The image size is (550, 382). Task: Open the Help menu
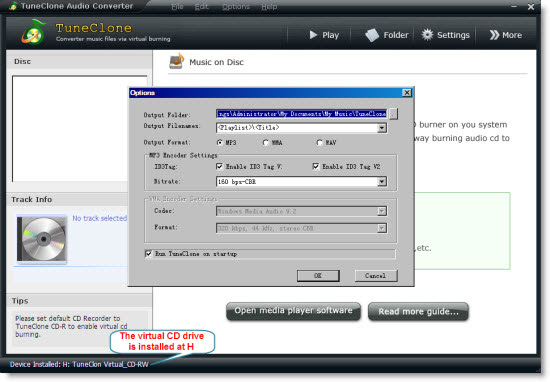tap(269, 7)
